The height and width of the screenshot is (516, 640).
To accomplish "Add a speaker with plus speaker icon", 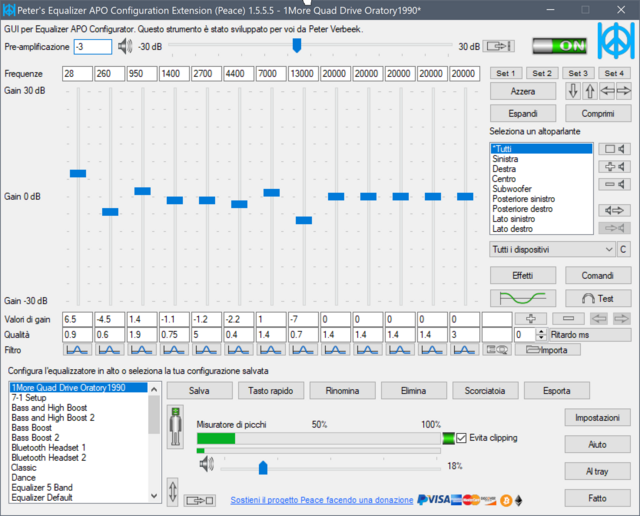I will tap(614, 167).
